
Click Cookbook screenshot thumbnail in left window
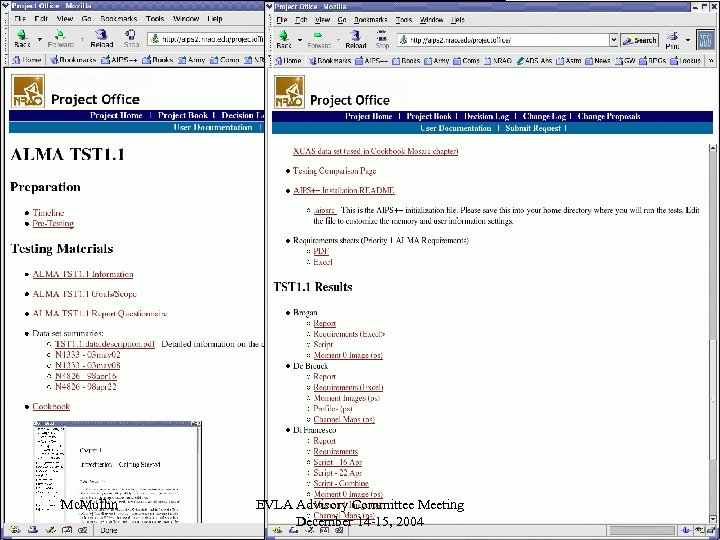click(x=118, y=472)
